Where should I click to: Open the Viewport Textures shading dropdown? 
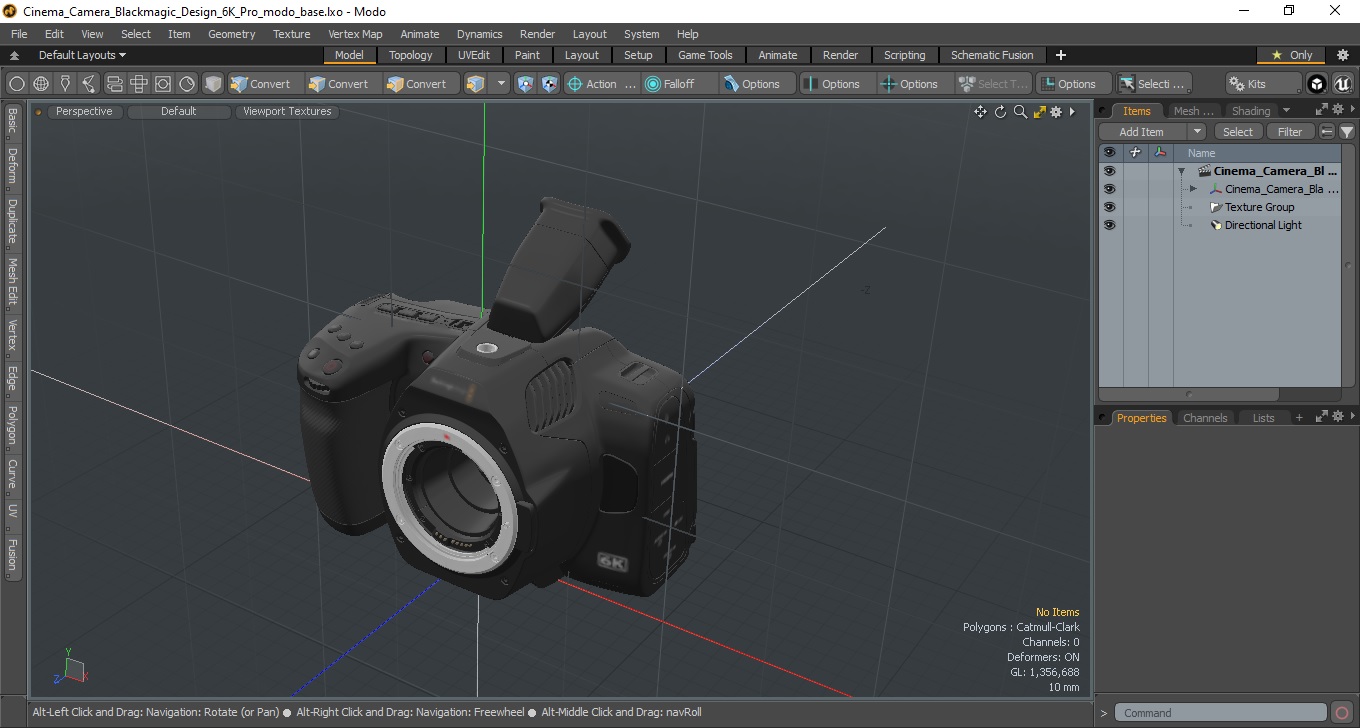point(287,112)
